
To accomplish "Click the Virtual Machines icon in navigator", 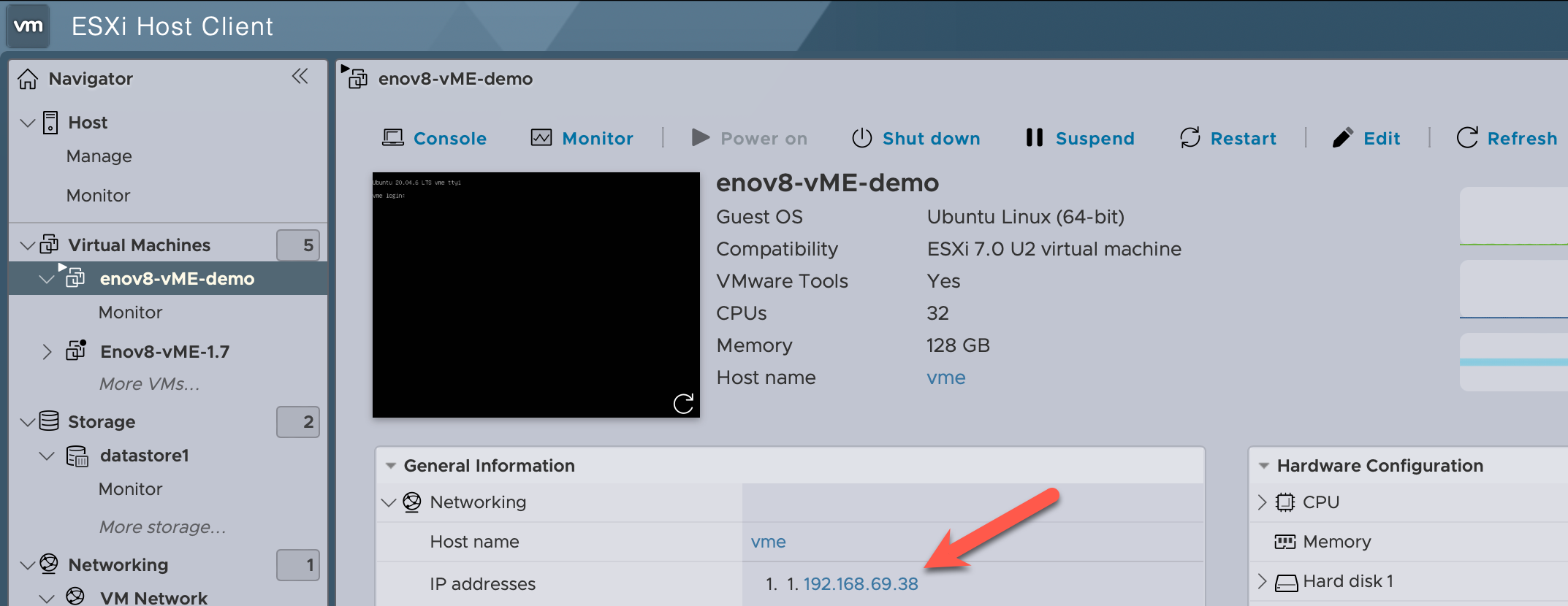I will coord(49,244).
